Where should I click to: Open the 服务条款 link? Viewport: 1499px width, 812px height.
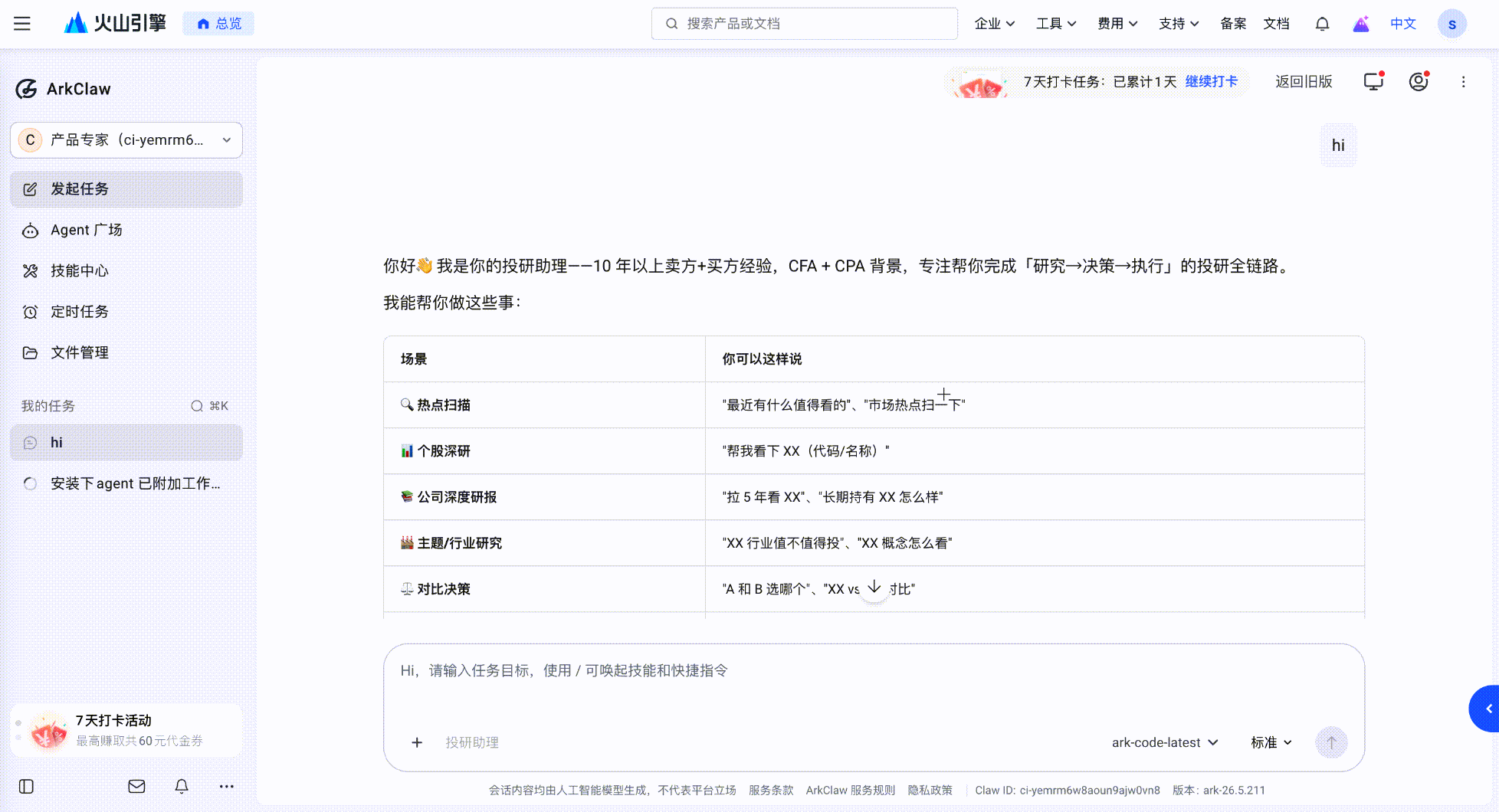point(771,791)
